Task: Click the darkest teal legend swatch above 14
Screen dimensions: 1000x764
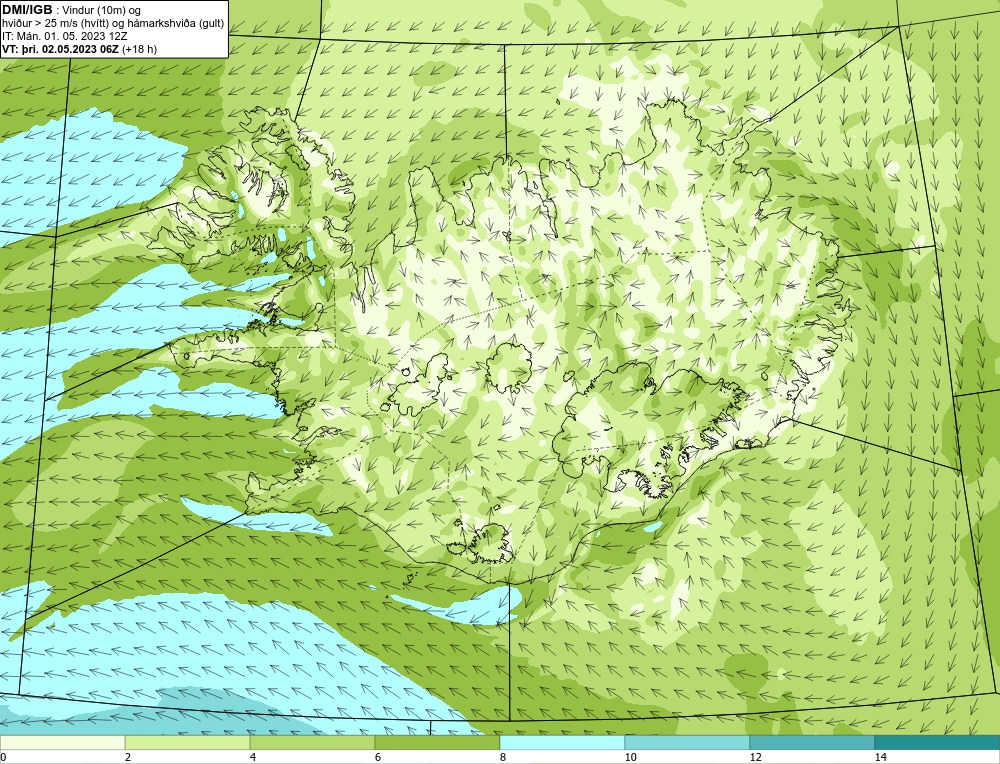Action: coord(938,742)
